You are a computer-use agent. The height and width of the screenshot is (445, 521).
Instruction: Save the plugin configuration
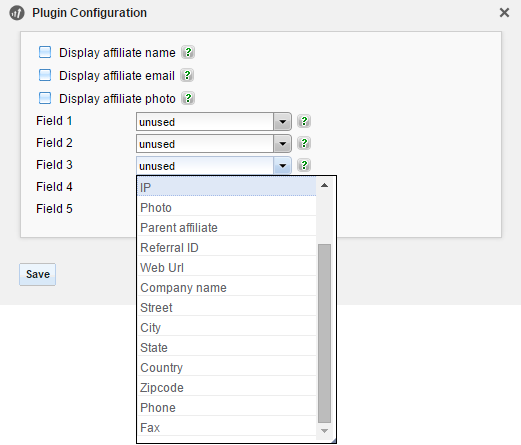click(37, 274)
